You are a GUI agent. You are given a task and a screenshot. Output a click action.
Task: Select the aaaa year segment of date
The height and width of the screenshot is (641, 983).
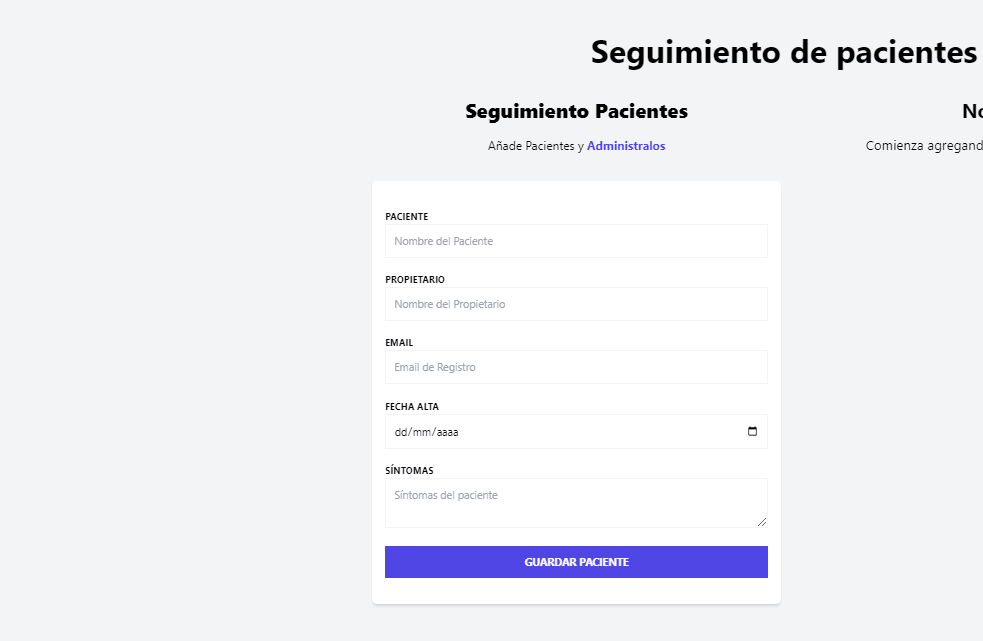448,432
